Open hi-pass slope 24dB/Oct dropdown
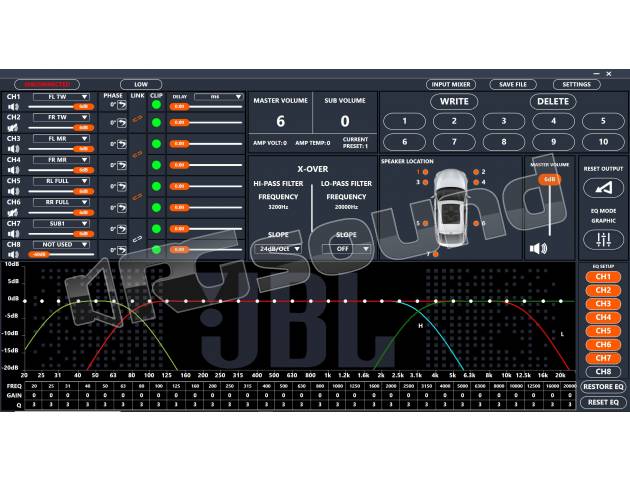 coord(278,249)
